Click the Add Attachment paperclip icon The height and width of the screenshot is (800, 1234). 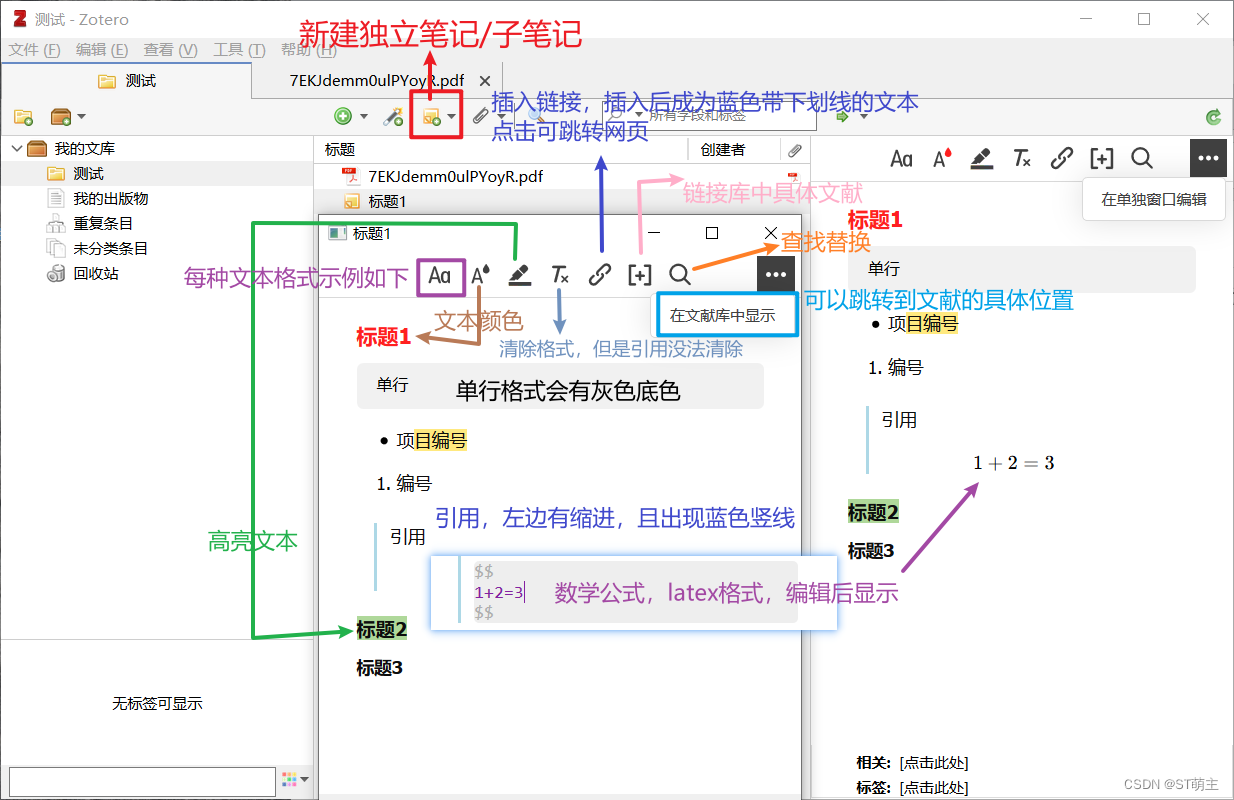coord(479,117)
